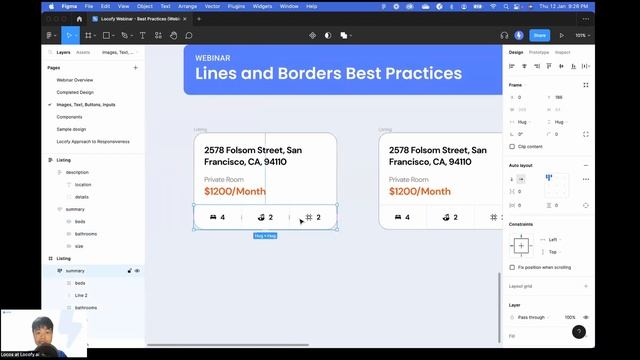Click the help question mark button
The image size is (640, 360).
click(579, 332)
